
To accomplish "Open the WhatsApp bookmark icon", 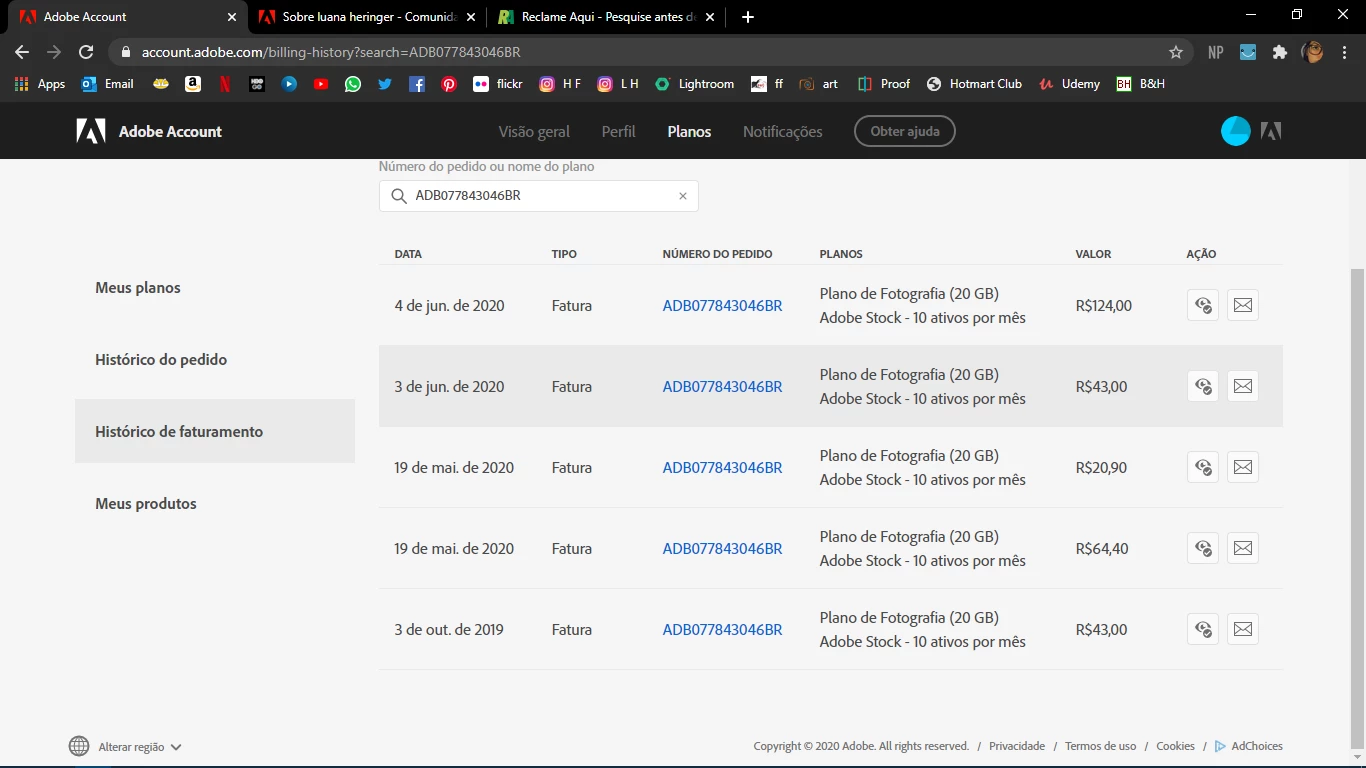I will tap(353, 84).
